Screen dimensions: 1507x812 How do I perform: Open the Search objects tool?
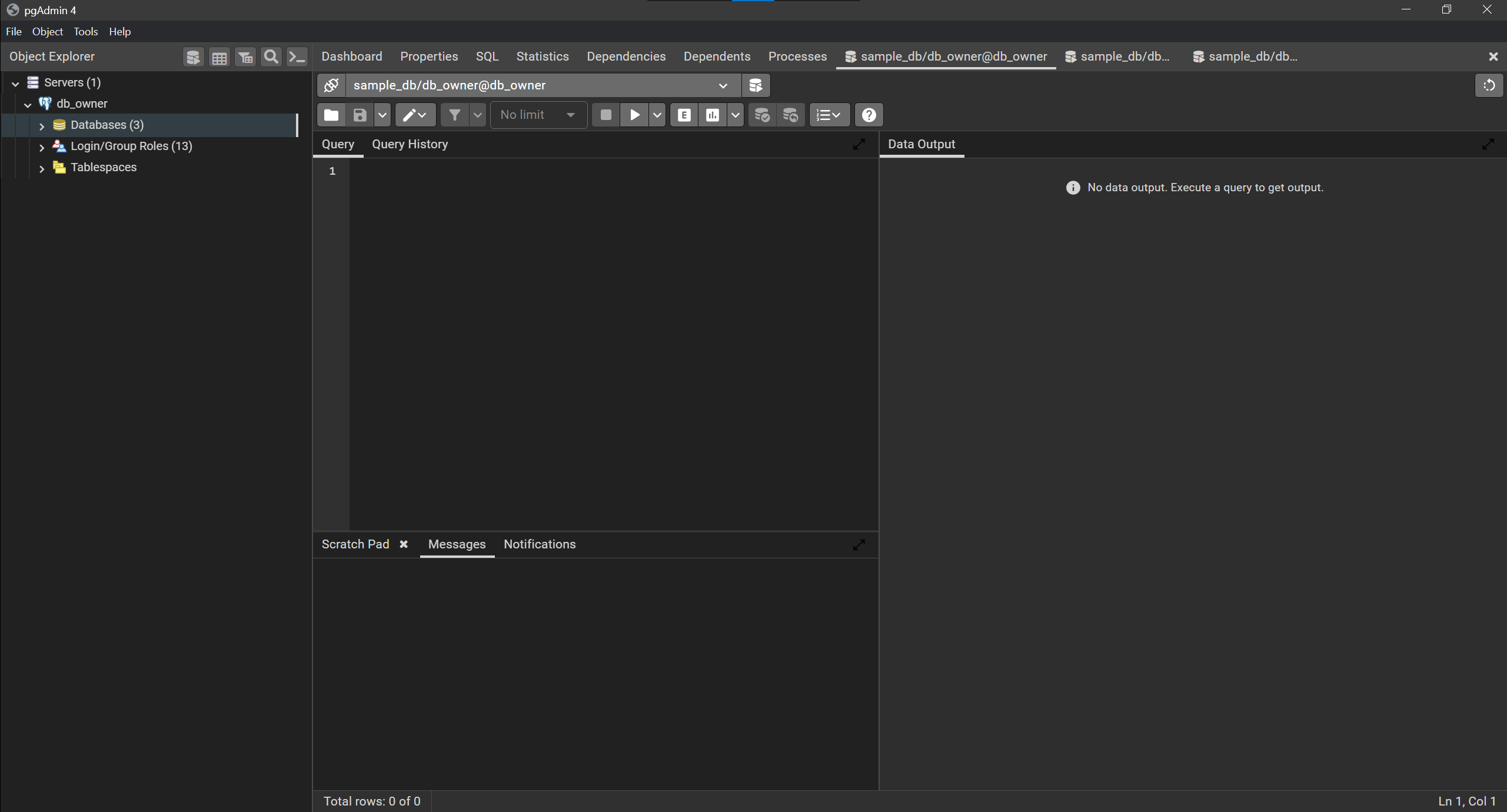tap(271, 56)
